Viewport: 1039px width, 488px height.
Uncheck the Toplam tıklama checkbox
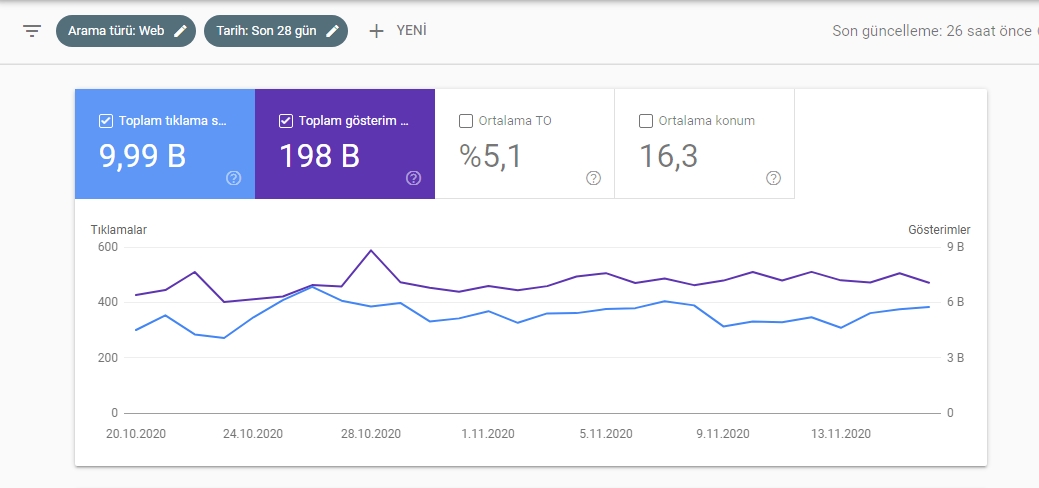pyautogui.click(x=105, y=121)
